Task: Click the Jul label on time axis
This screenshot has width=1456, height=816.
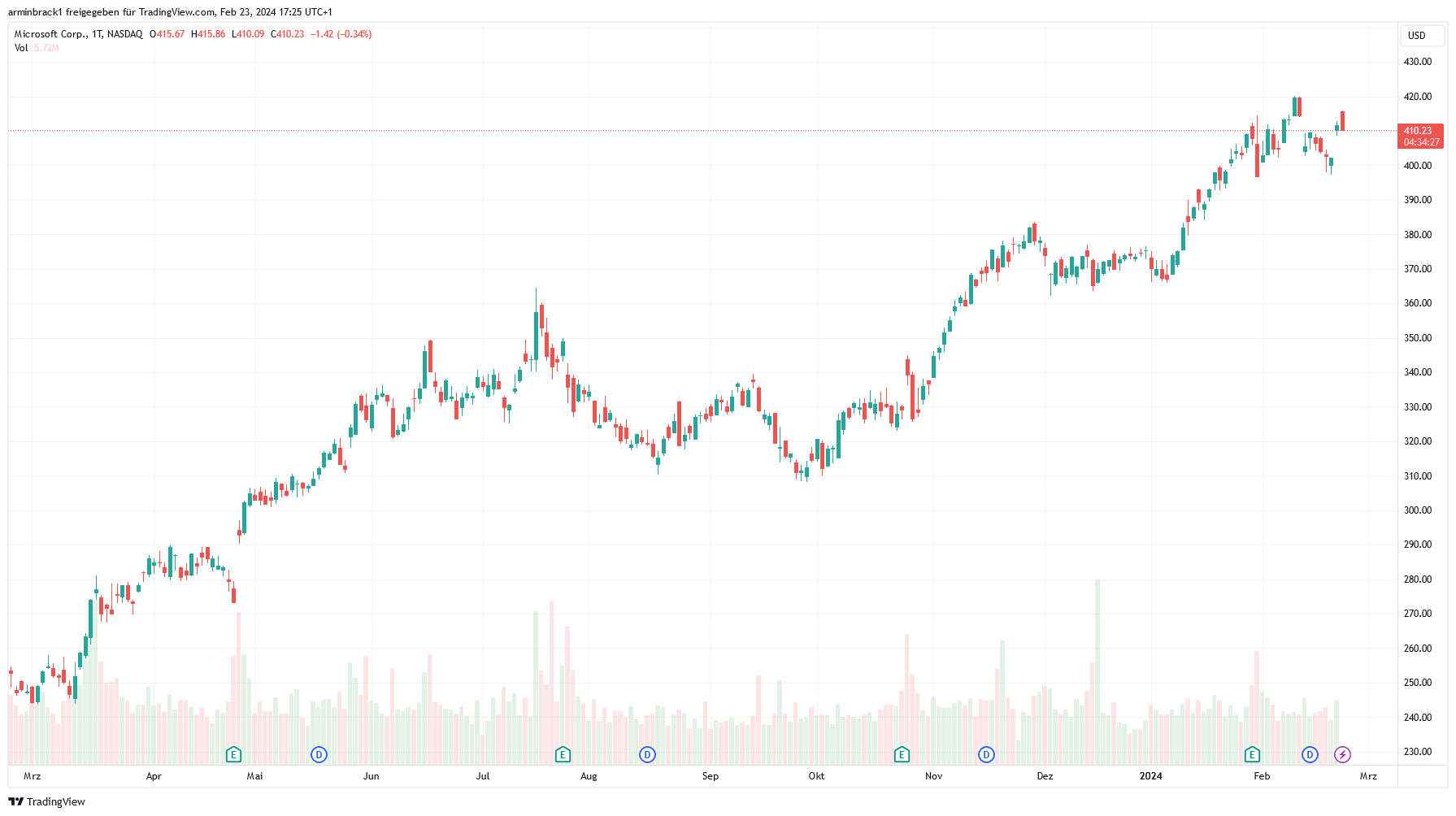Action: (483, 776)
